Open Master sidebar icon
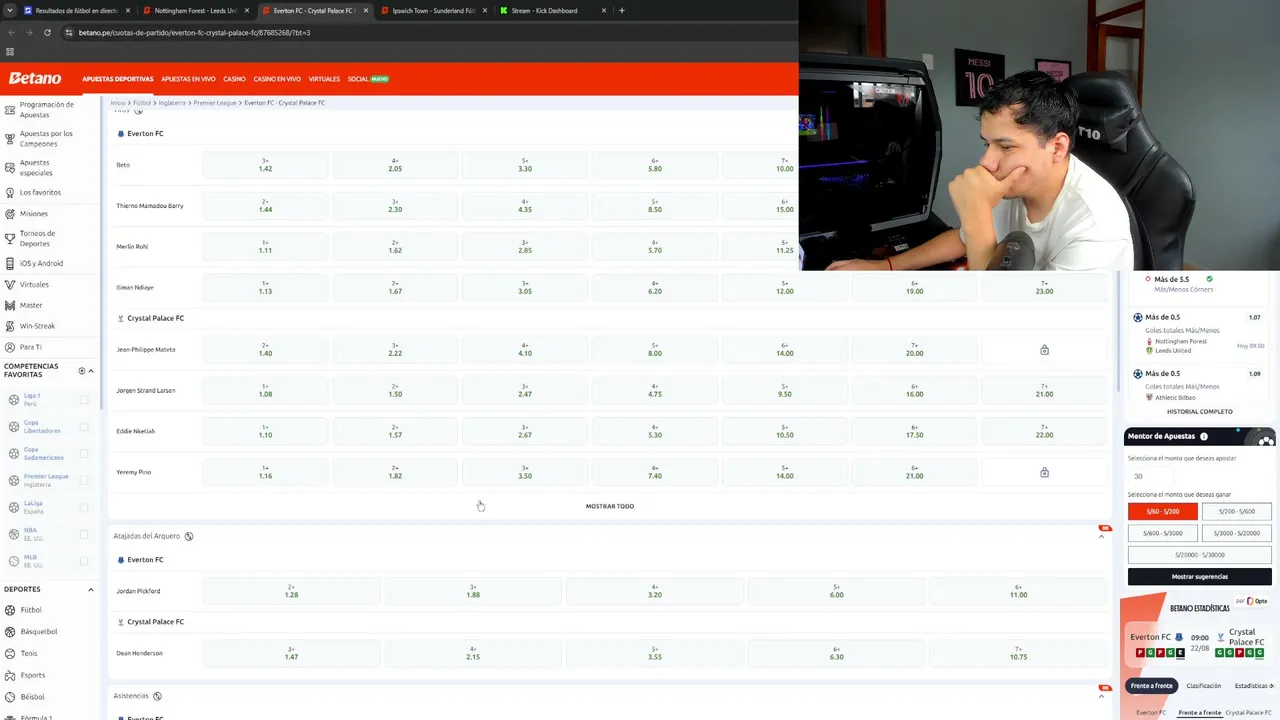 pos(10,305)
